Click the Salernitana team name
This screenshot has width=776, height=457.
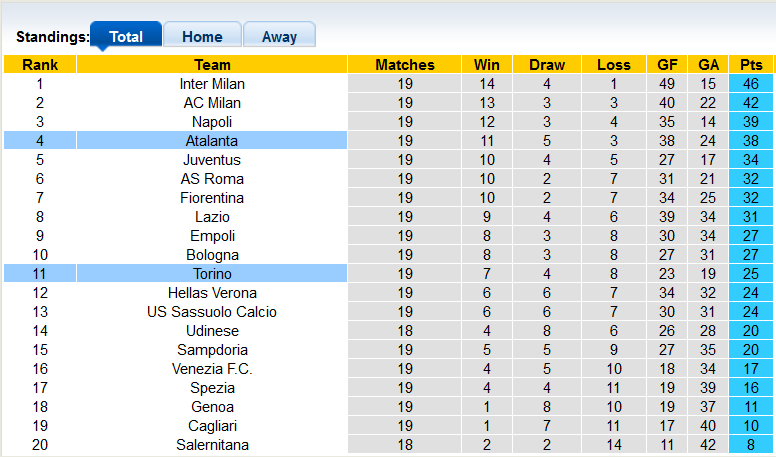pyautogui.click(x=212, y=445)
